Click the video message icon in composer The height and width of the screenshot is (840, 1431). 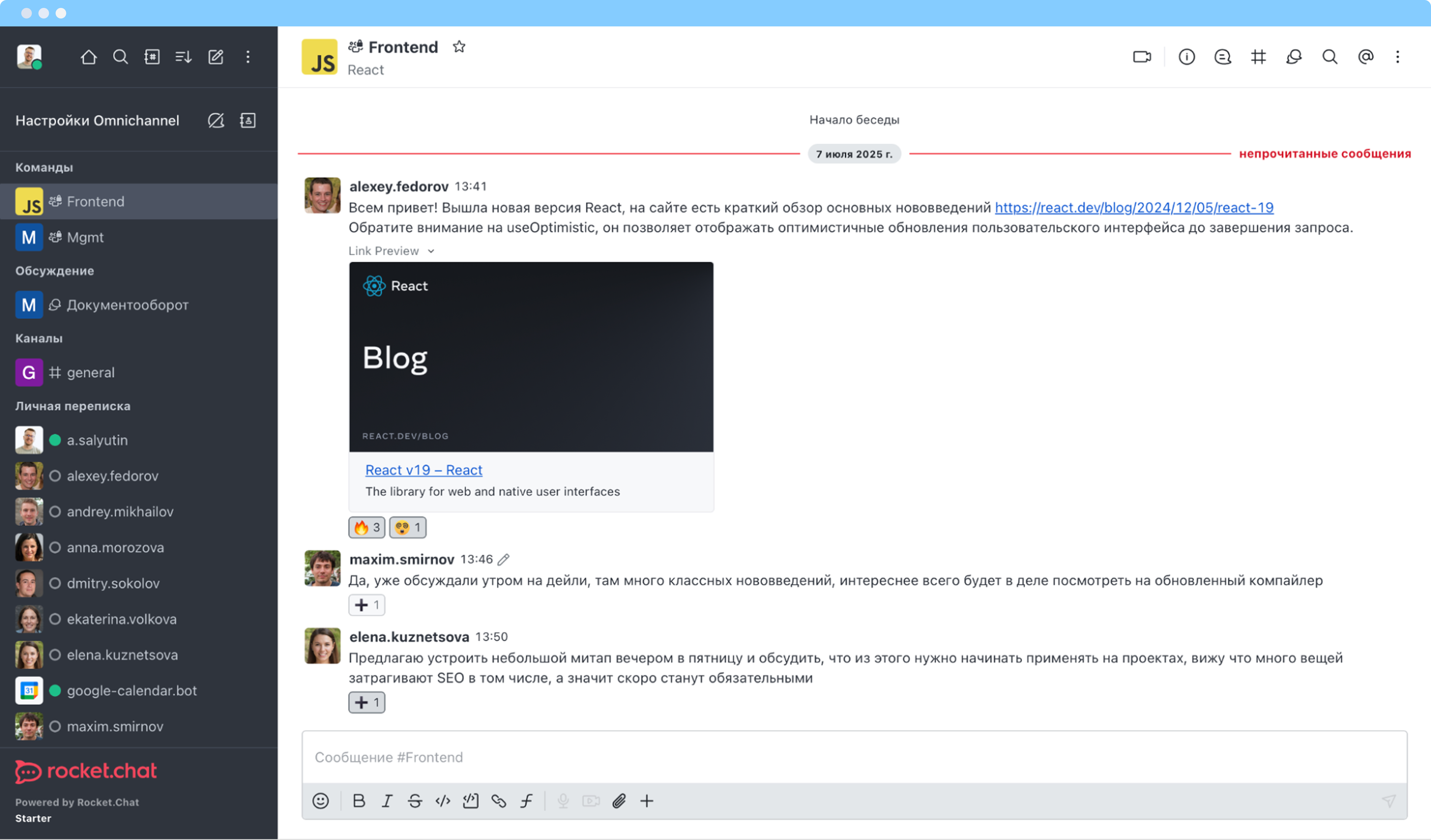pyautogui.click(x=591, y=801)
